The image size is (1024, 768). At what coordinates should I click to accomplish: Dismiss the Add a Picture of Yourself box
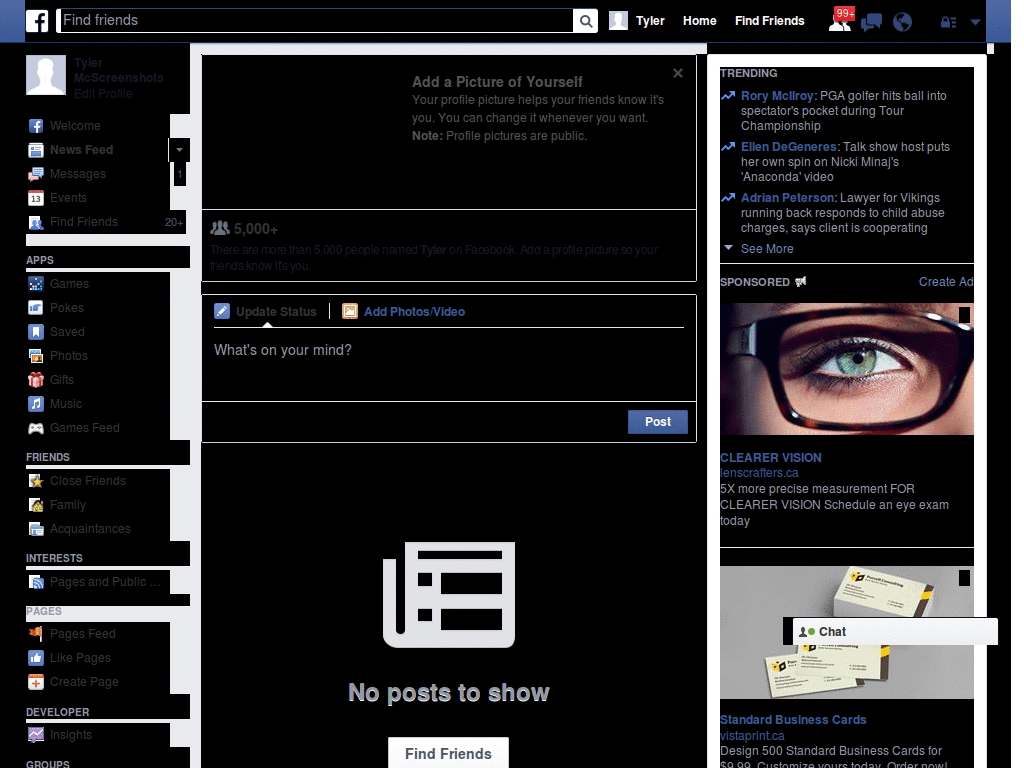tap(678, 73)
